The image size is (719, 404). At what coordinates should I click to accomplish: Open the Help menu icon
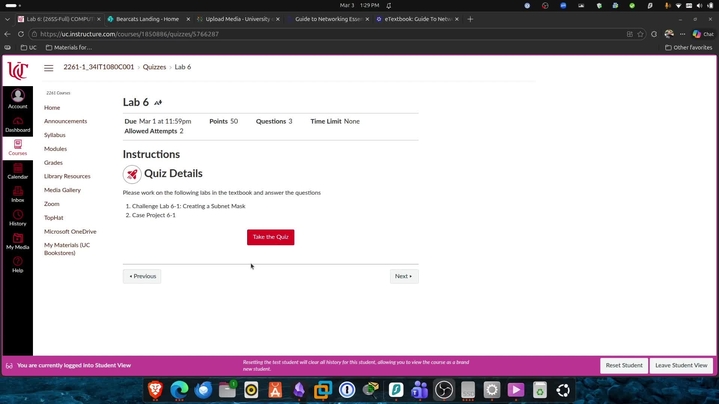click(17, 264)
